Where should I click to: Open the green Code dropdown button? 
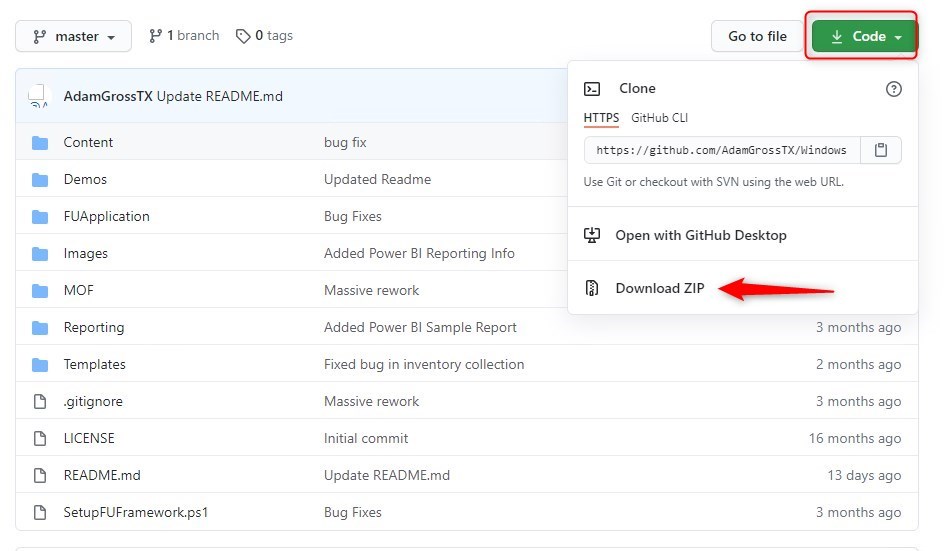coord(864,36)
